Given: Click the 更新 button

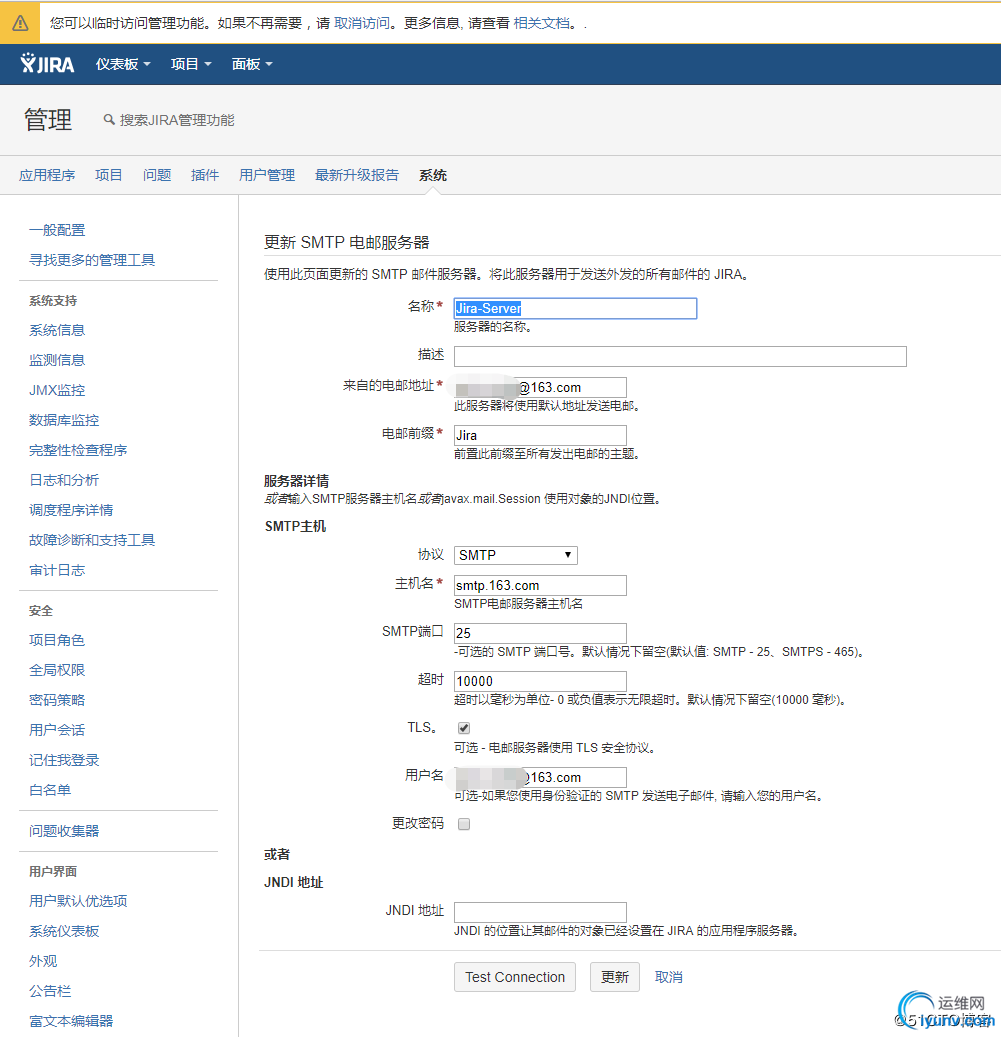Looking at the screenshot, I should click(x=615, y=977).
